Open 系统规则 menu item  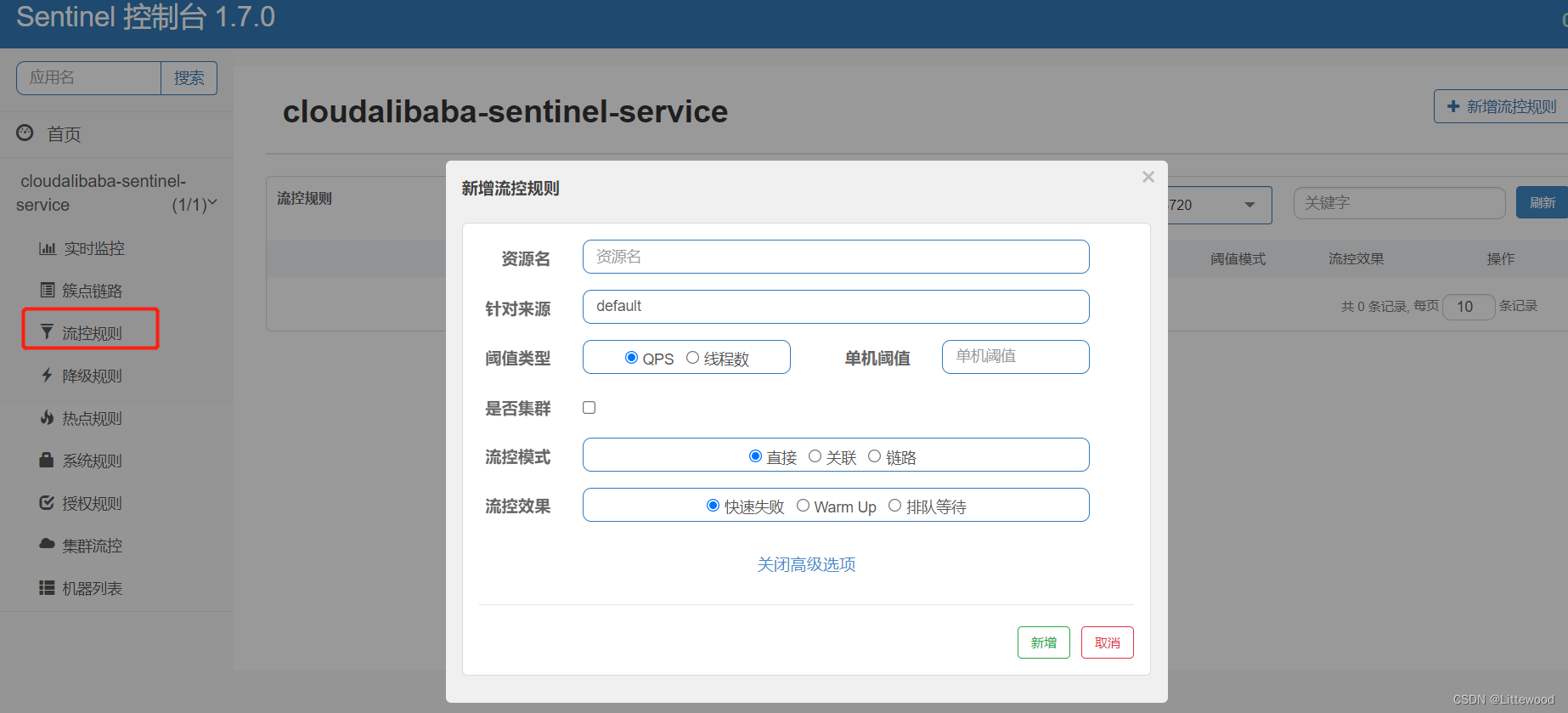(92, 461)
